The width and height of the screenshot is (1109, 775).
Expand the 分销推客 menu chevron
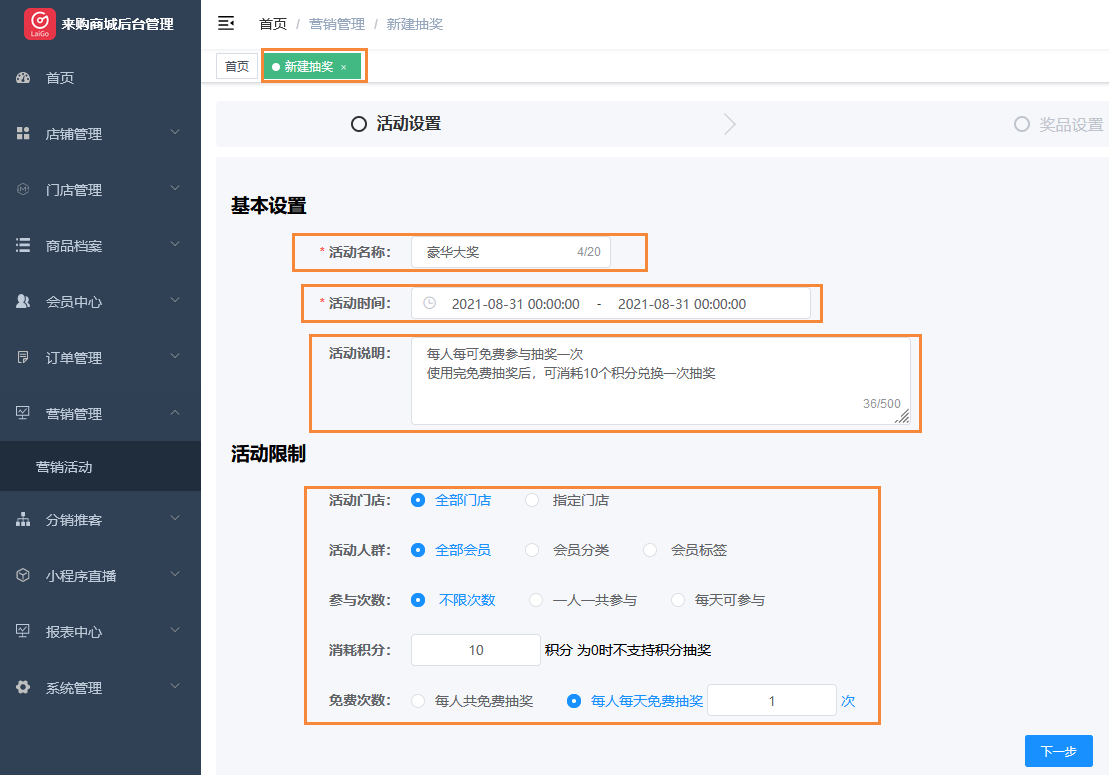pyautogui.click(x=175, y=519)
